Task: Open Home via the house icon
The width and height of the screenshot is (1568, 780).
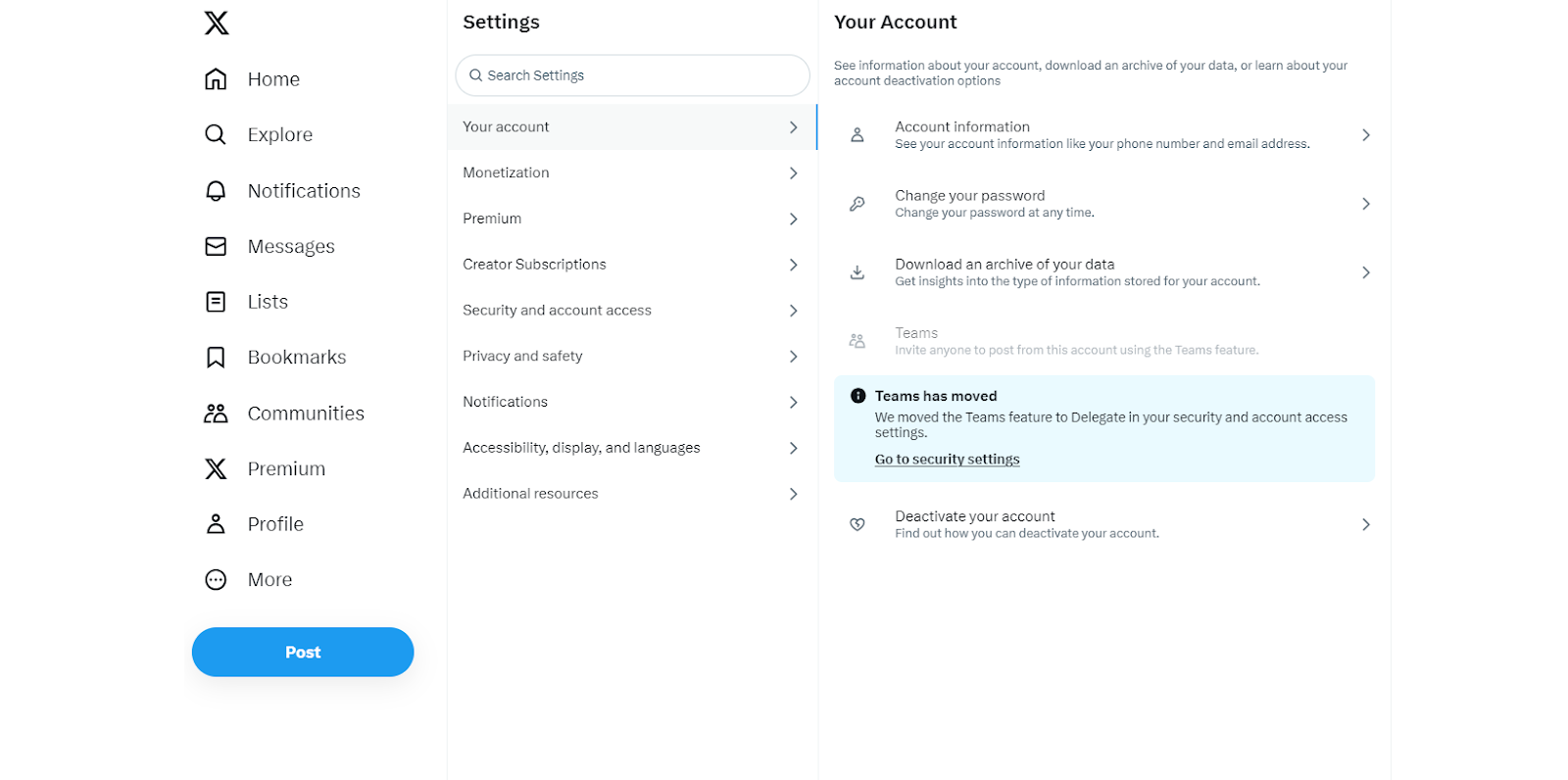Action: [216, 79]
